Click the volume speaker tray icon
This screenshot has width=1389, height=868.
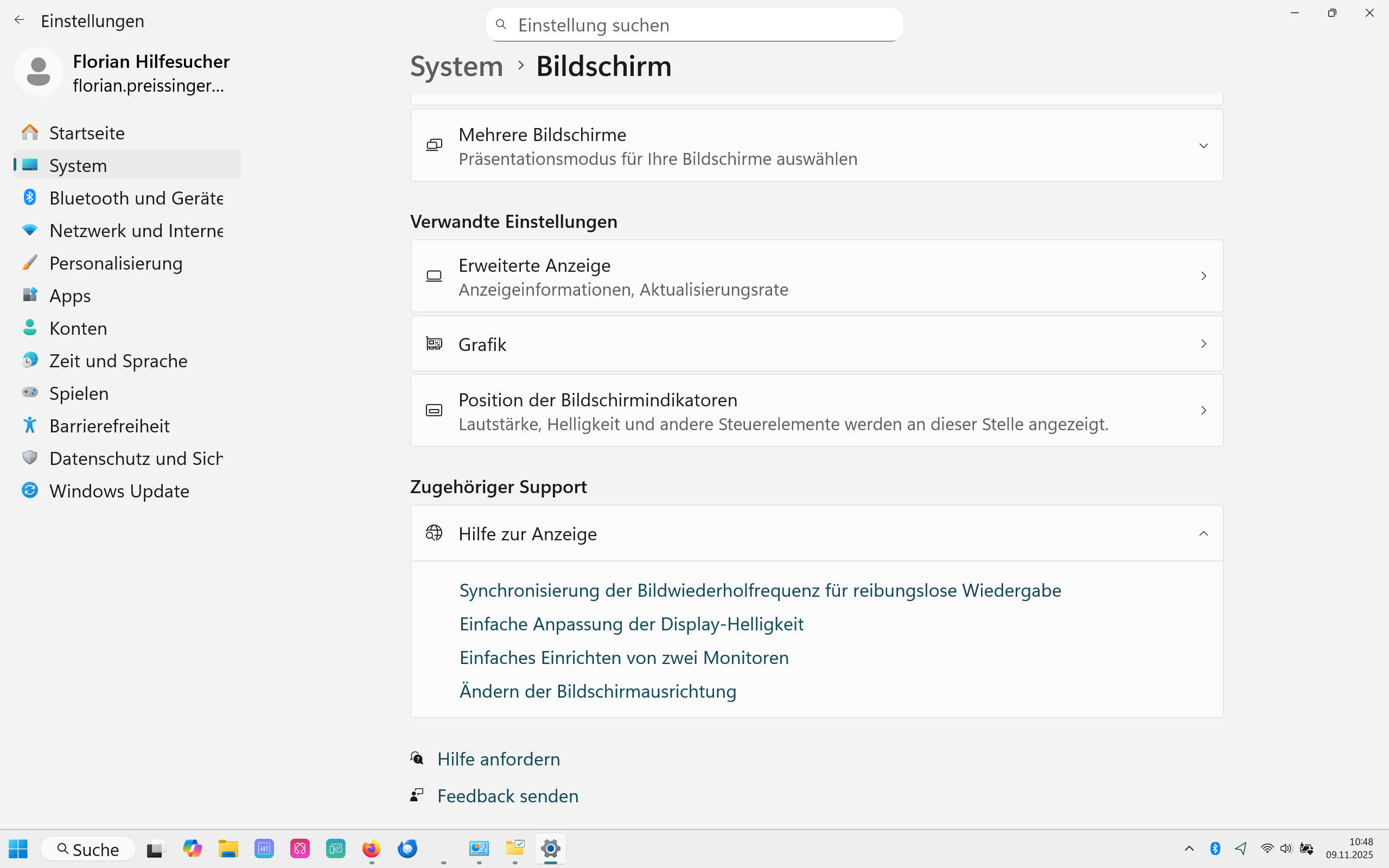click(x=1286, y=848)
